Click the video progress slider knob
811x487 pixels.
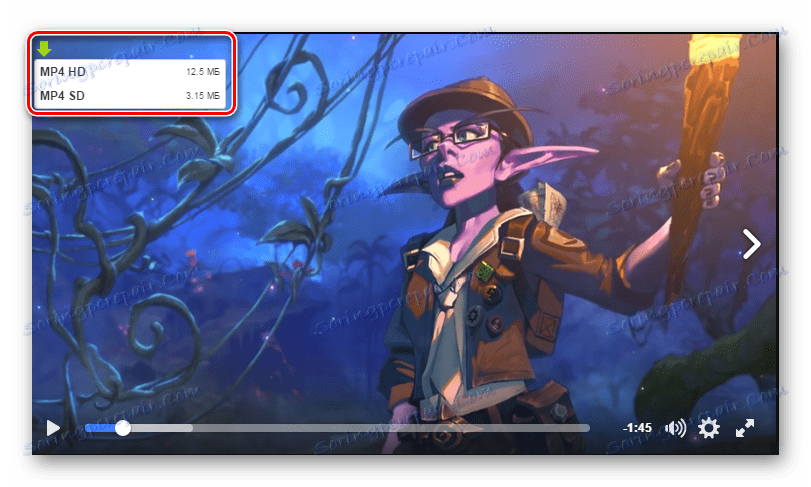tap(123, 428)
